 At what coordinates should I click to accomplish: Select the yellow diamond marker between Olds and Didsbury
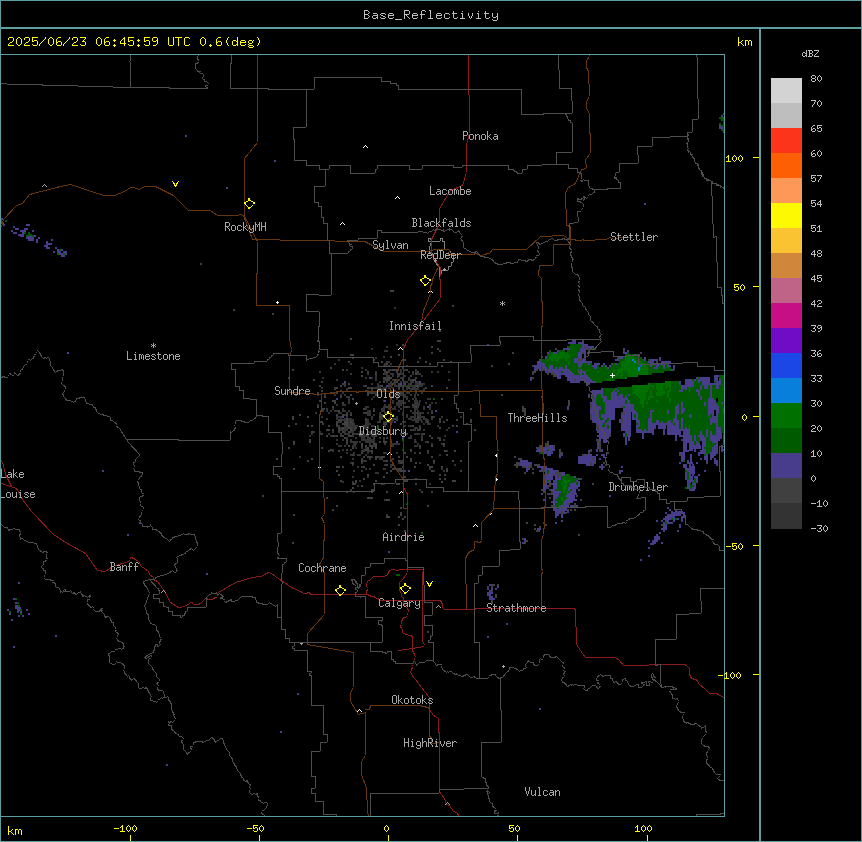point(388,417)
